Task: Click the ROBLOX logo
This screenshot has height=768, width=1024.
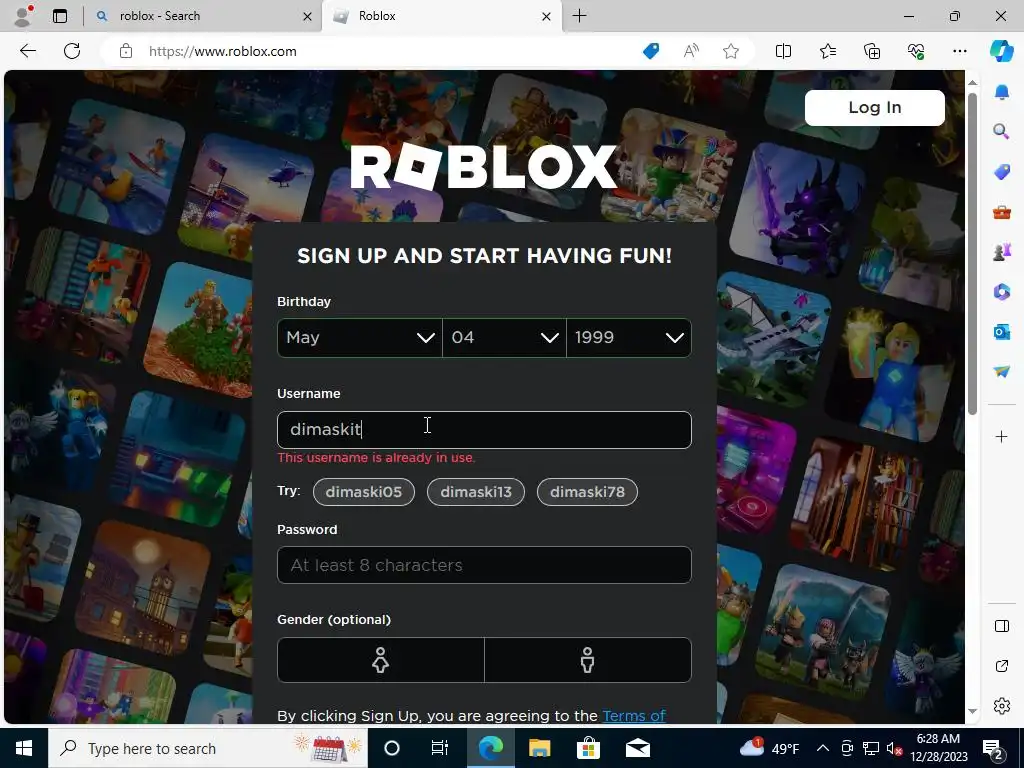Action: tap(483, 167)
